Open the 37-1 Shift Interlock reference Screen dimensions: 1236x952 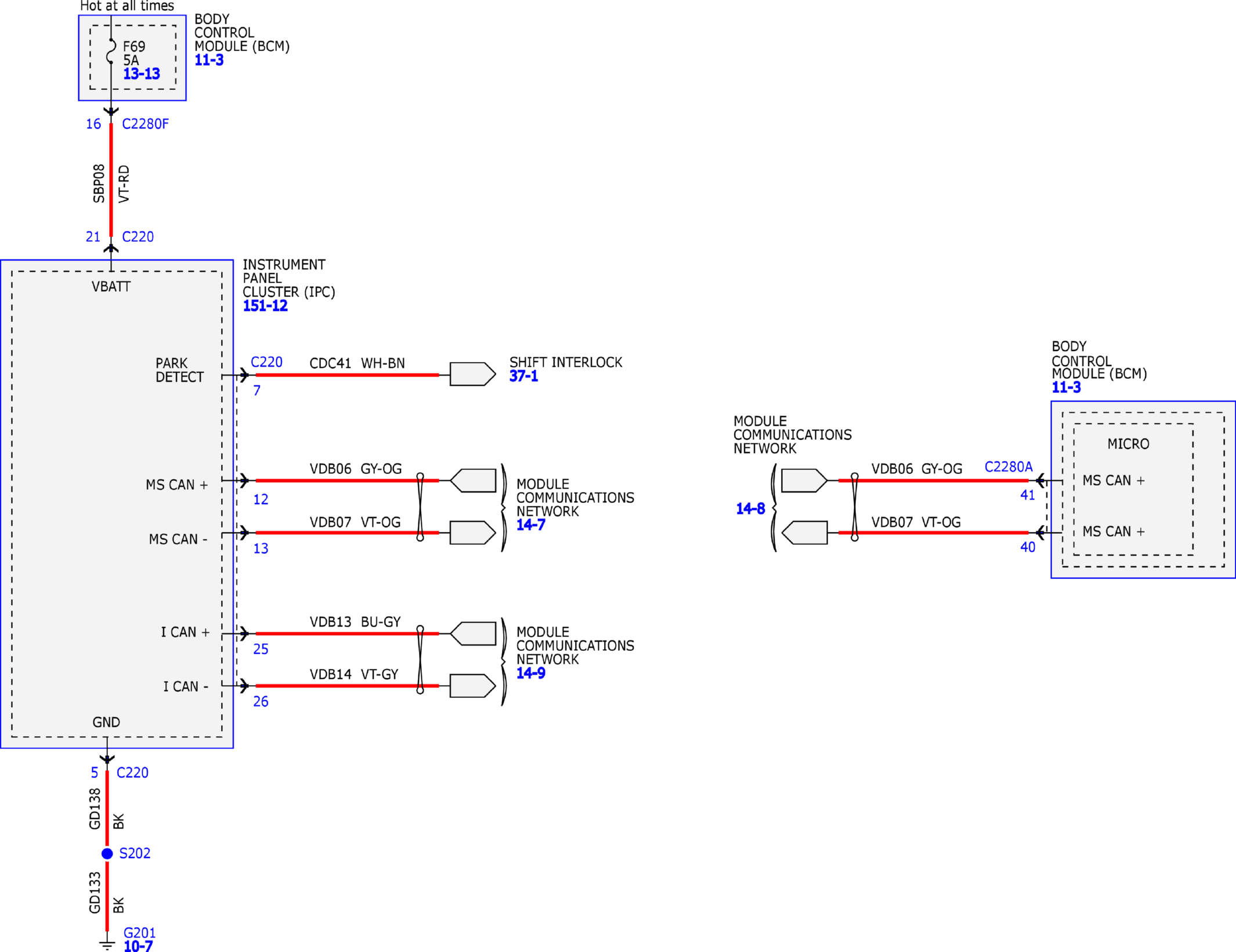click(x=523, y=376)
